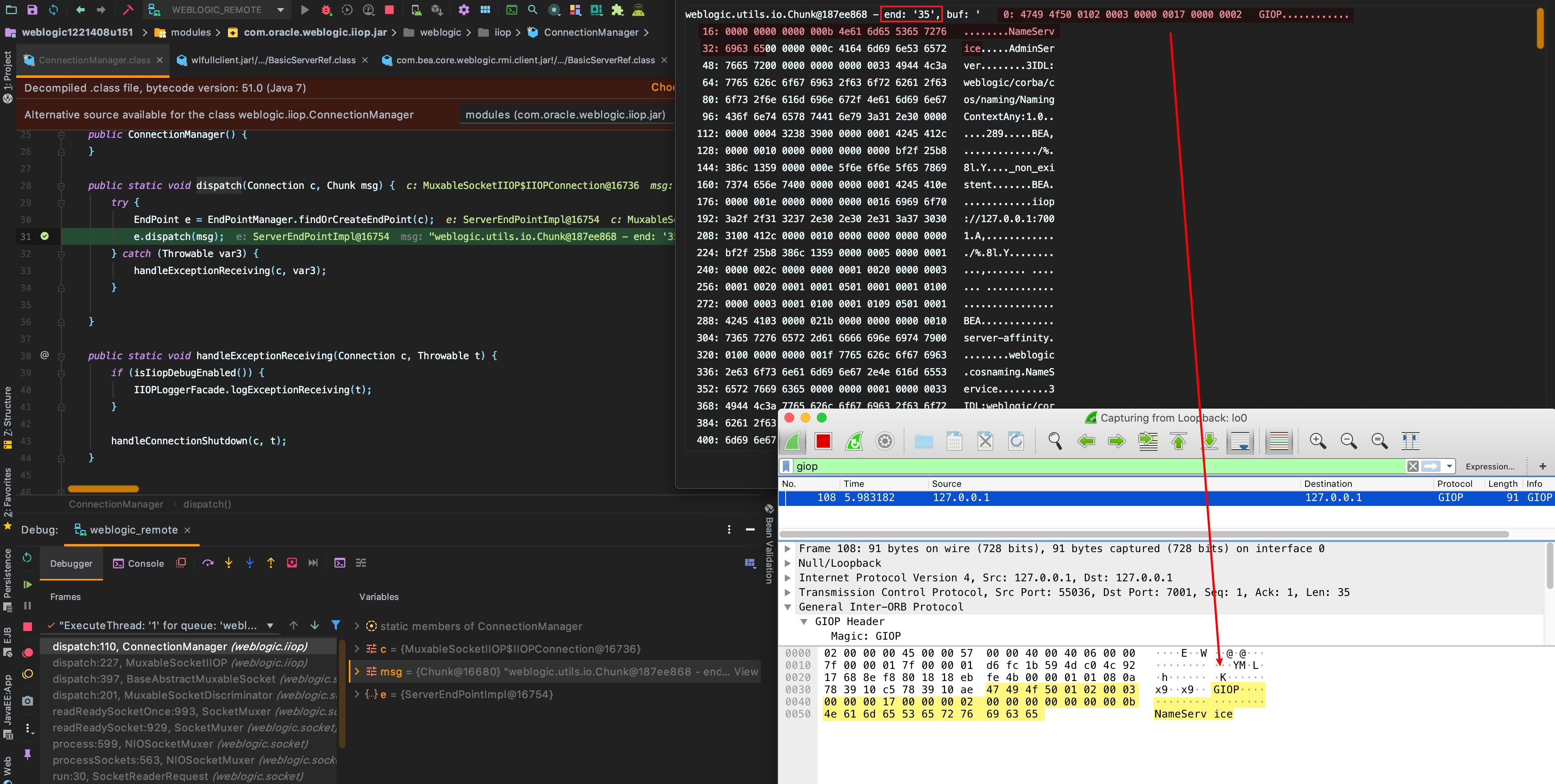Expand static members of ConnectionManager
Screen dimensions: 1555x784
[x=356, y=626]
